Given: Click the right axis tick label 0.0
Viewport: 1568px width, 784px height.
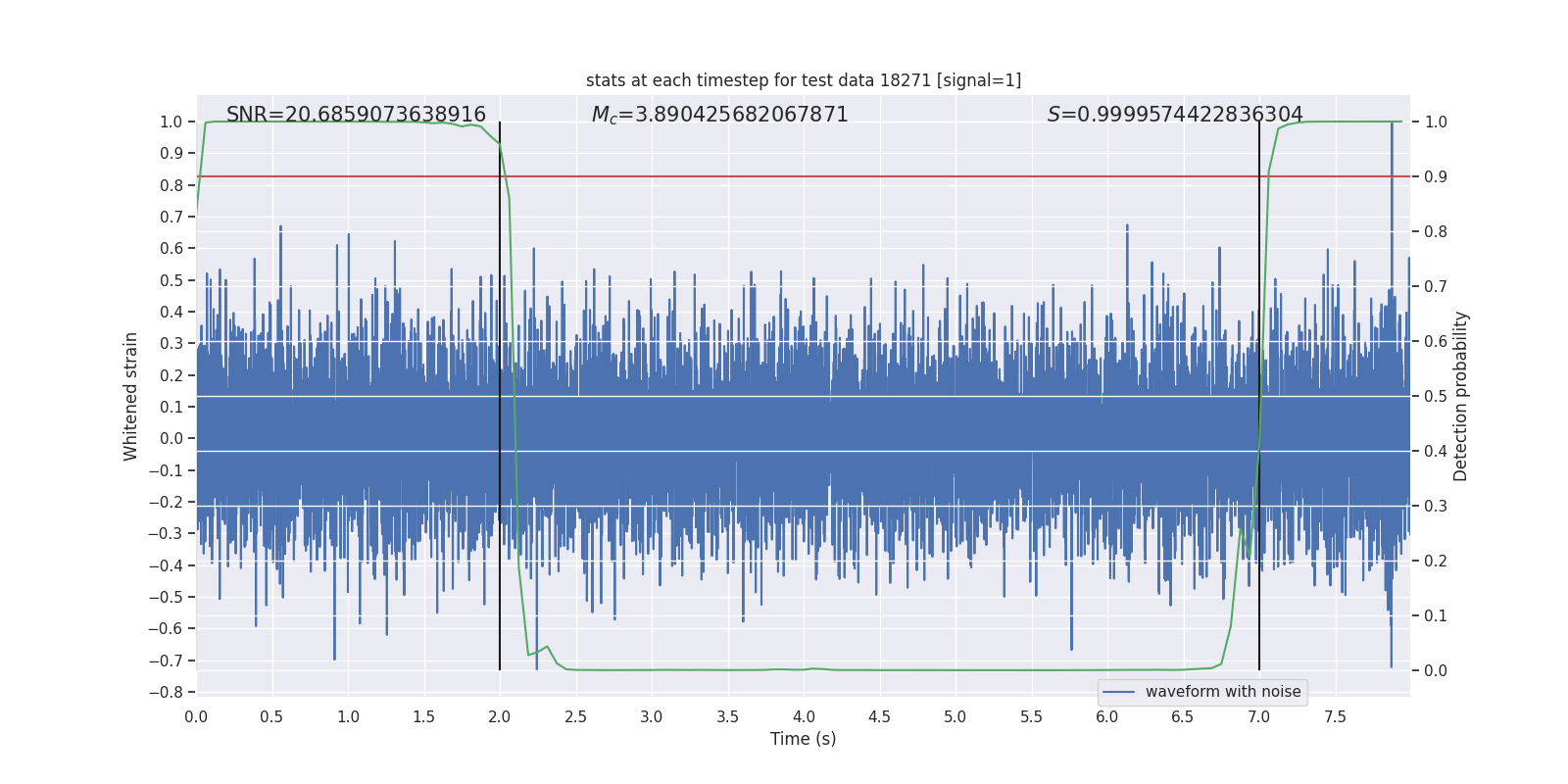Looking at the screenshot, I should [x=1436, y=670].
